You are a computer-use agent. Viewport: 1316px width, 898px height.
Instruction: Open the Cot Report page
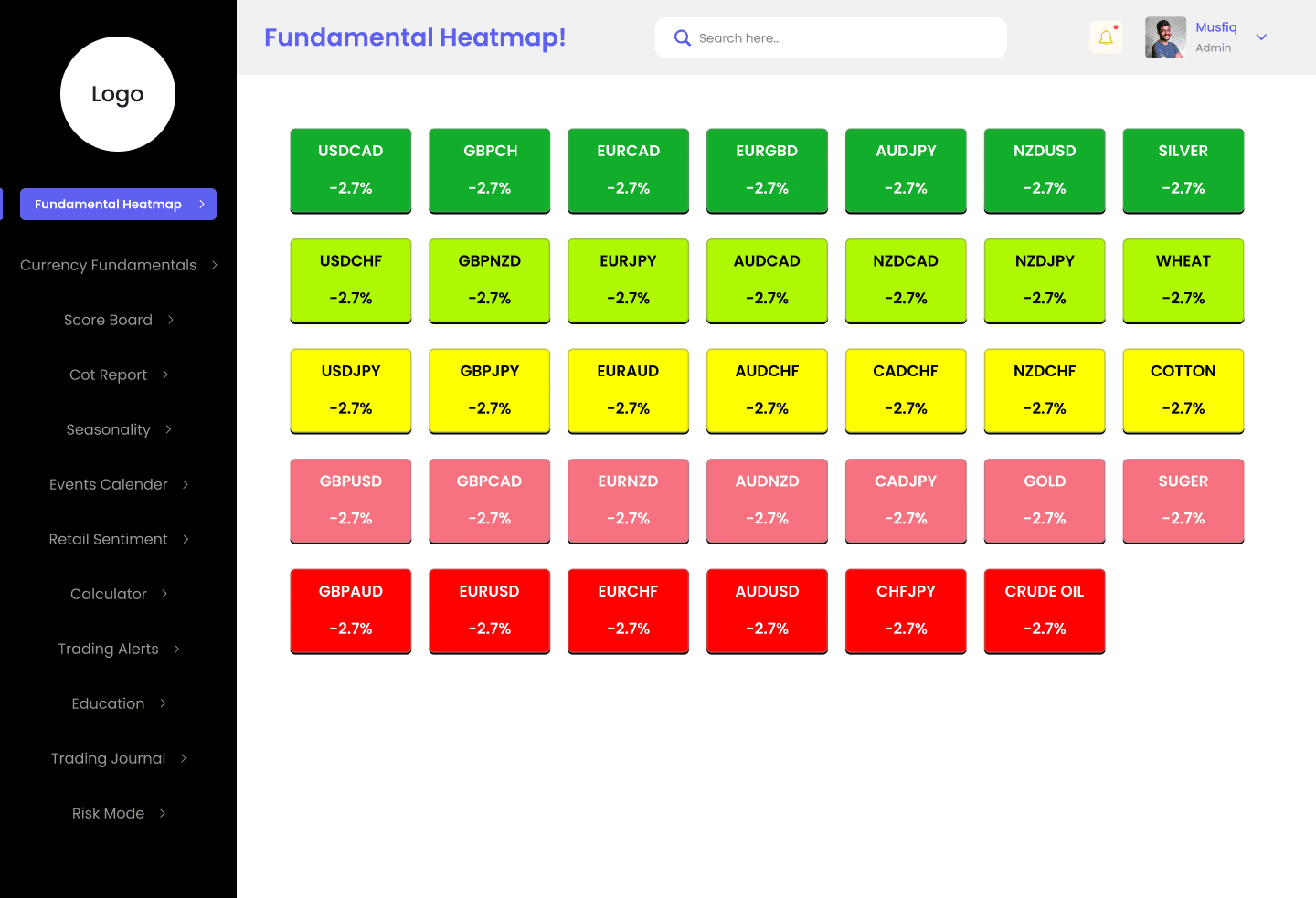108,375
